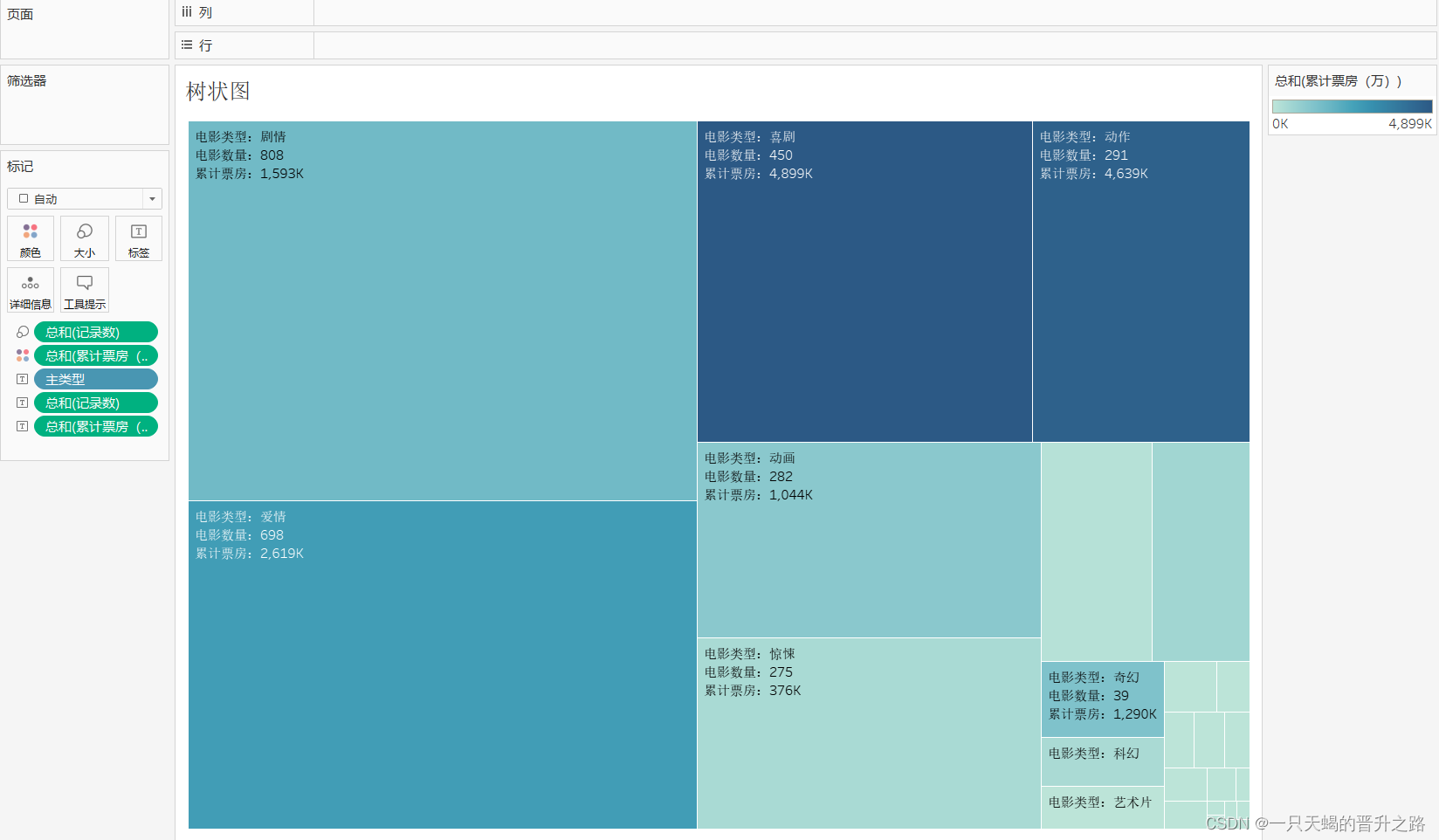Select the blue 主类型 pill
This screenshot has height=840, width=1439.
(x=96, y=379)
